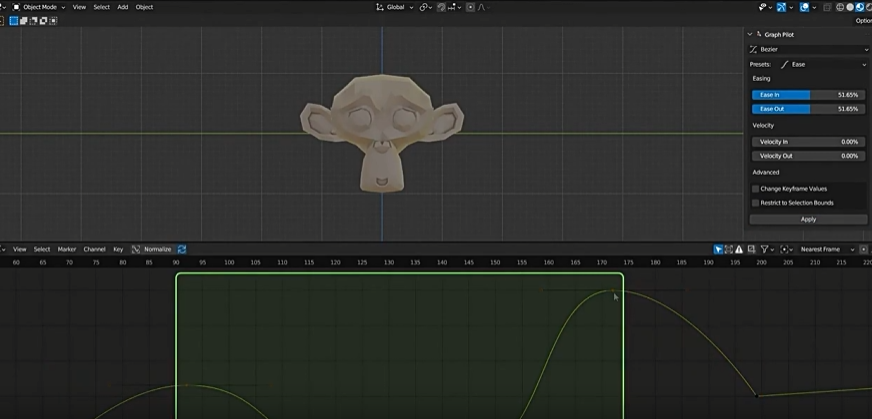Click the Apply button in Graph Pilot

[808, 219]
